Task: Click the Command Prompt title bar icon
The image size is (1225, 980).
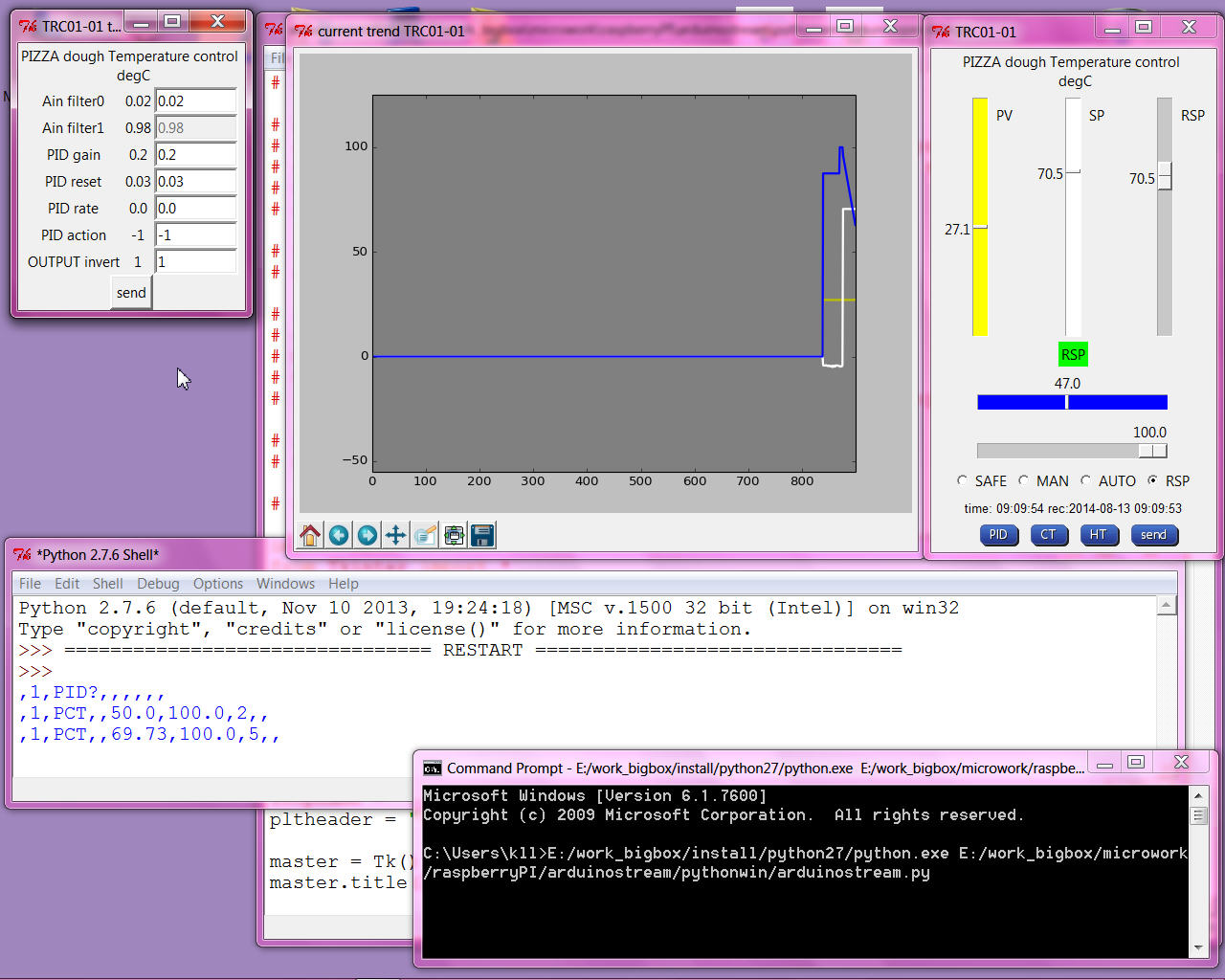Action: click(x=433, y=768)
